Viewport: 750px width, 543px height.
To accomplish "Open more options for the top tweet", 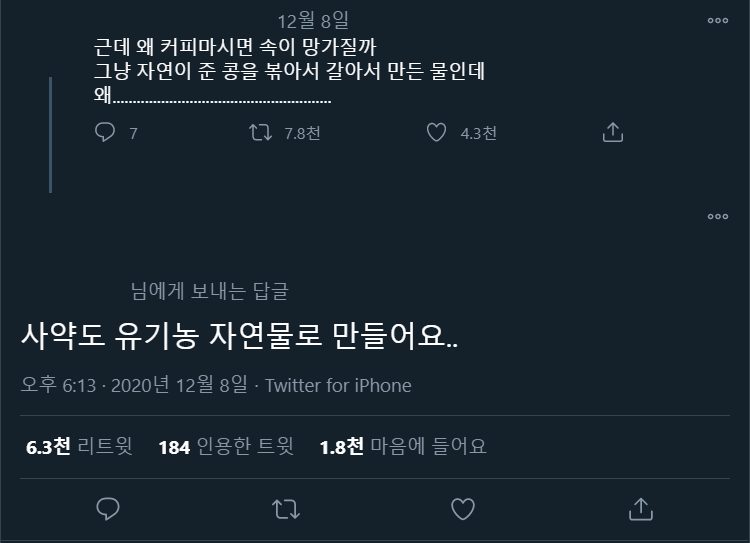I will 718,20.
